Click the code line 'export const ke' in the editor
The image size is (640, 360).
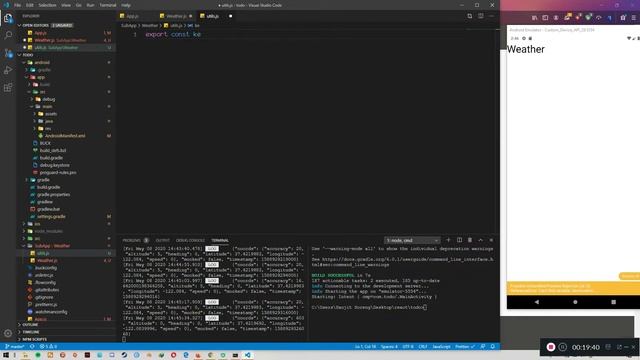(x=173, y=34)
